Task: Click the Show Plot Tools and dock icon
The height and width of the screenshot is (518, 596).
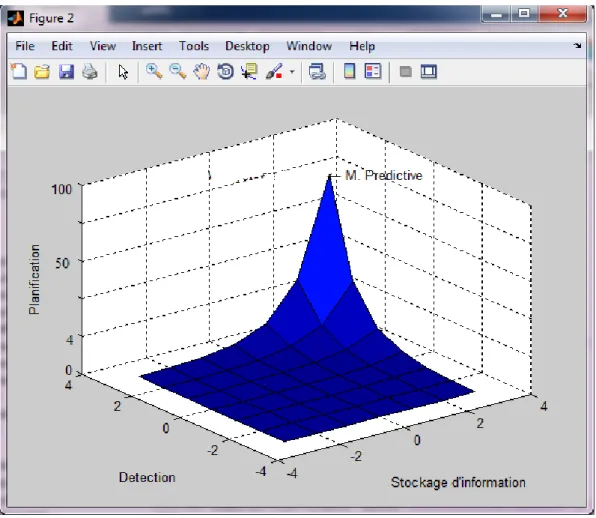Action: coord(429,71)
